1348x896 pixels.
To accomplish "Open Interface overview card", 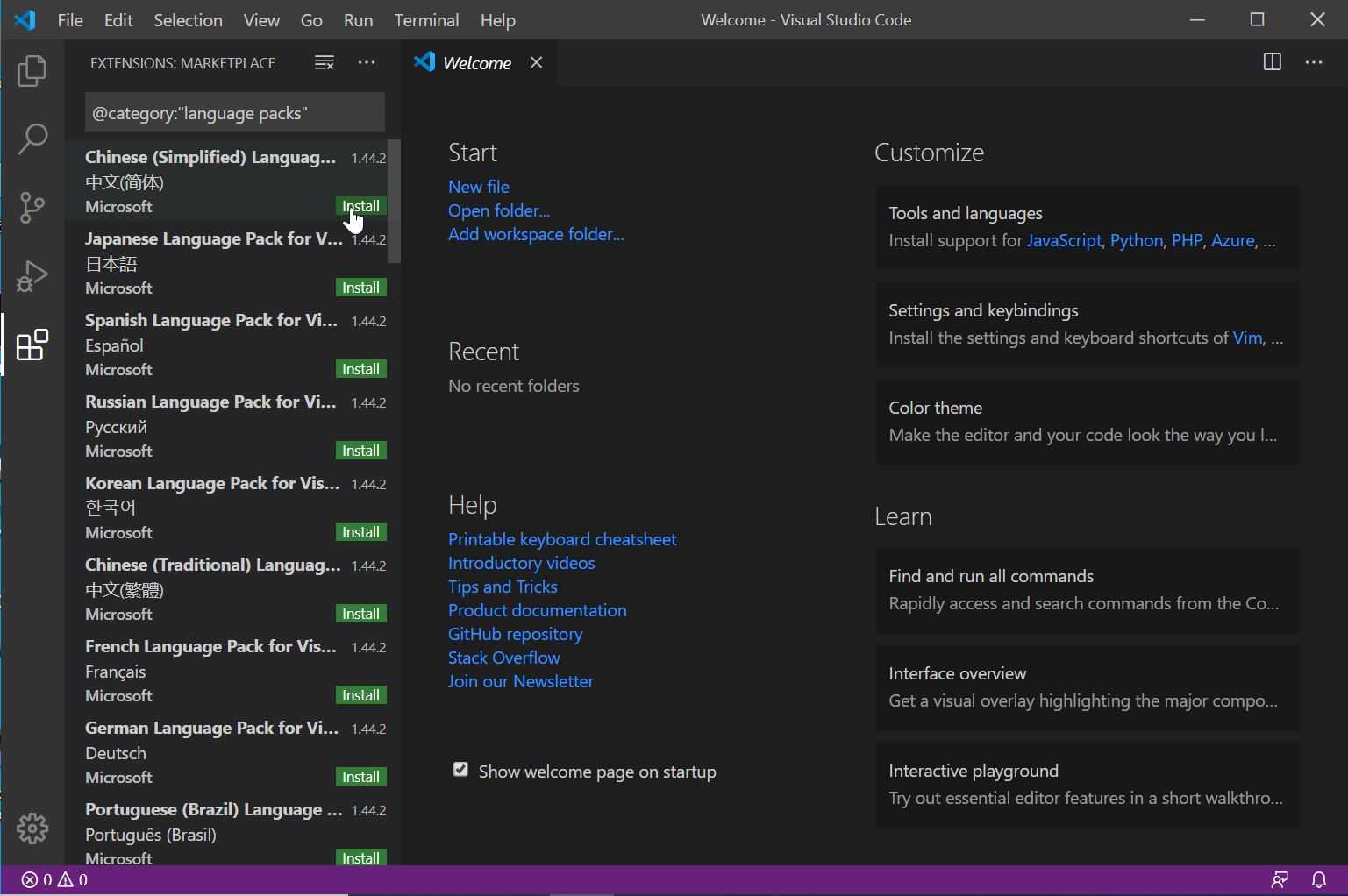I will click(1087, 687).
